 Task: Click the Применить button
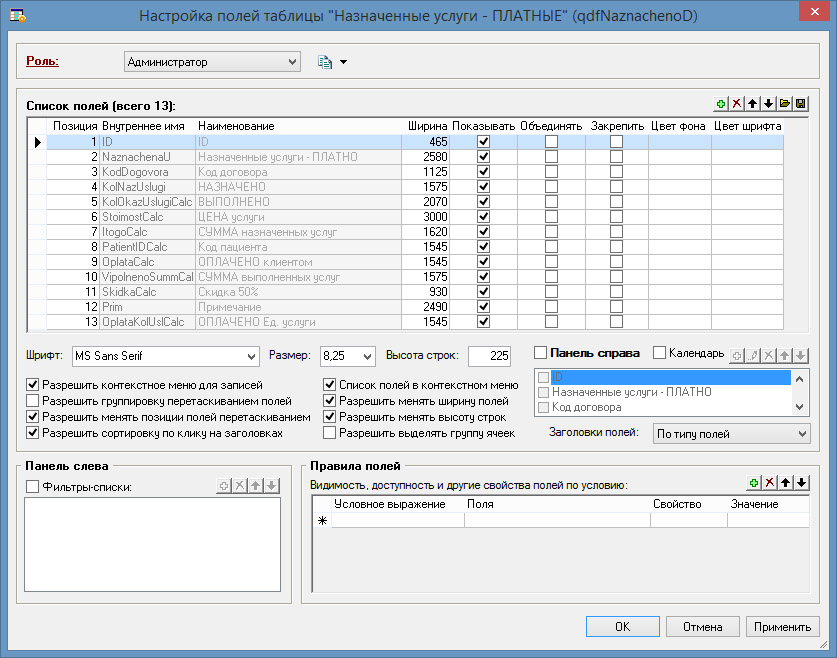(783, 627)
